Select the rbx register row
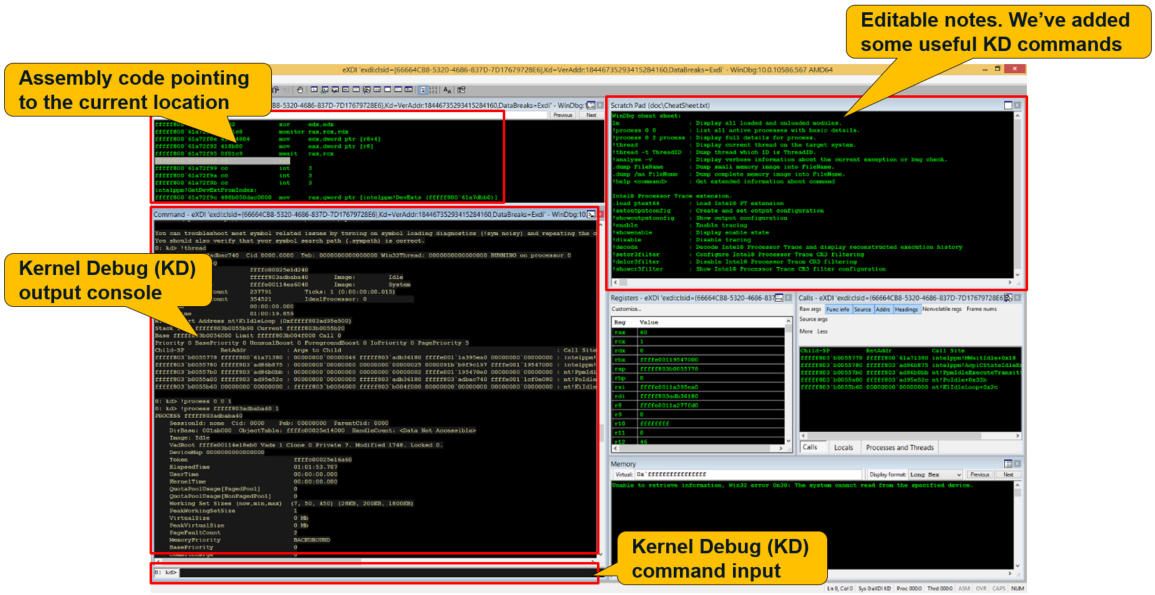The width and height of the screenshot is (1155, 595). click(698, 359)
